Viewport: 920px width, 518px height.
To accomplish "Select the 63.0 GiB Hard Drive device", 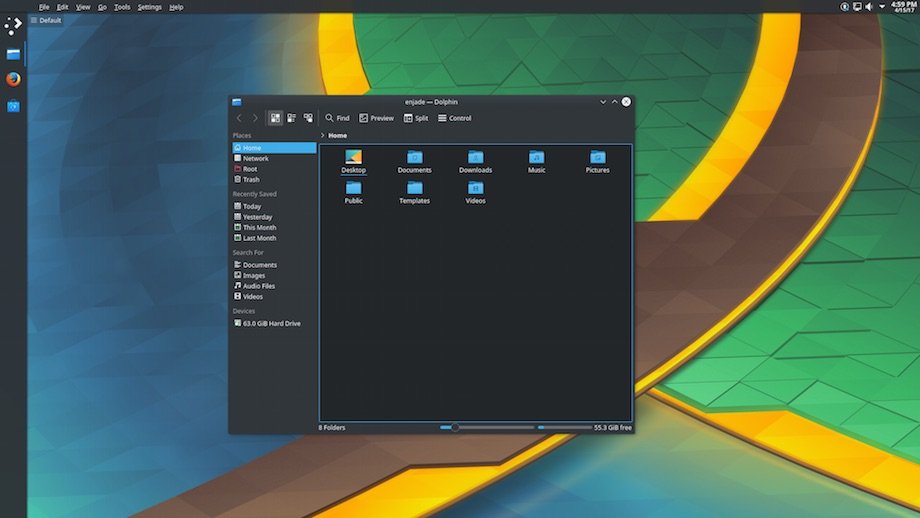I will tap(270, 323).
